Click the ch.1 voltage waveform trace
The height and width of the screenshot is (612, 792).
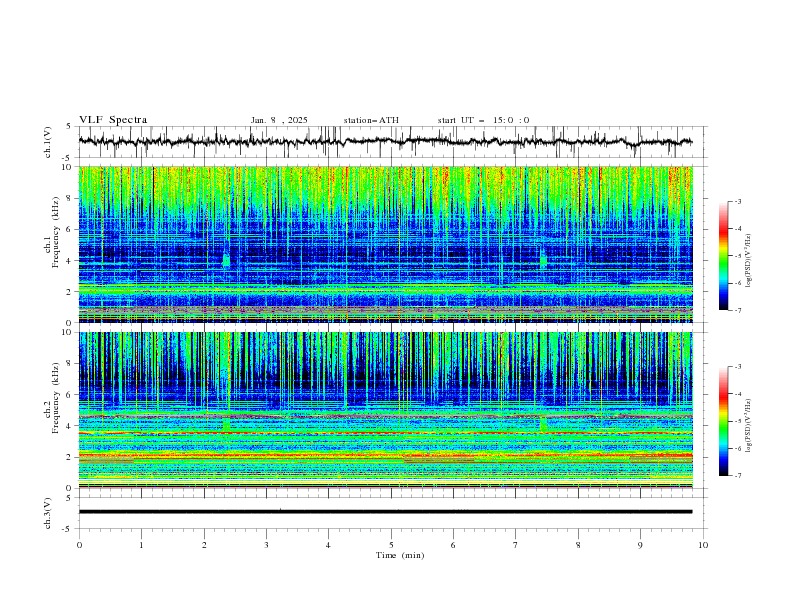click(385, 142)
